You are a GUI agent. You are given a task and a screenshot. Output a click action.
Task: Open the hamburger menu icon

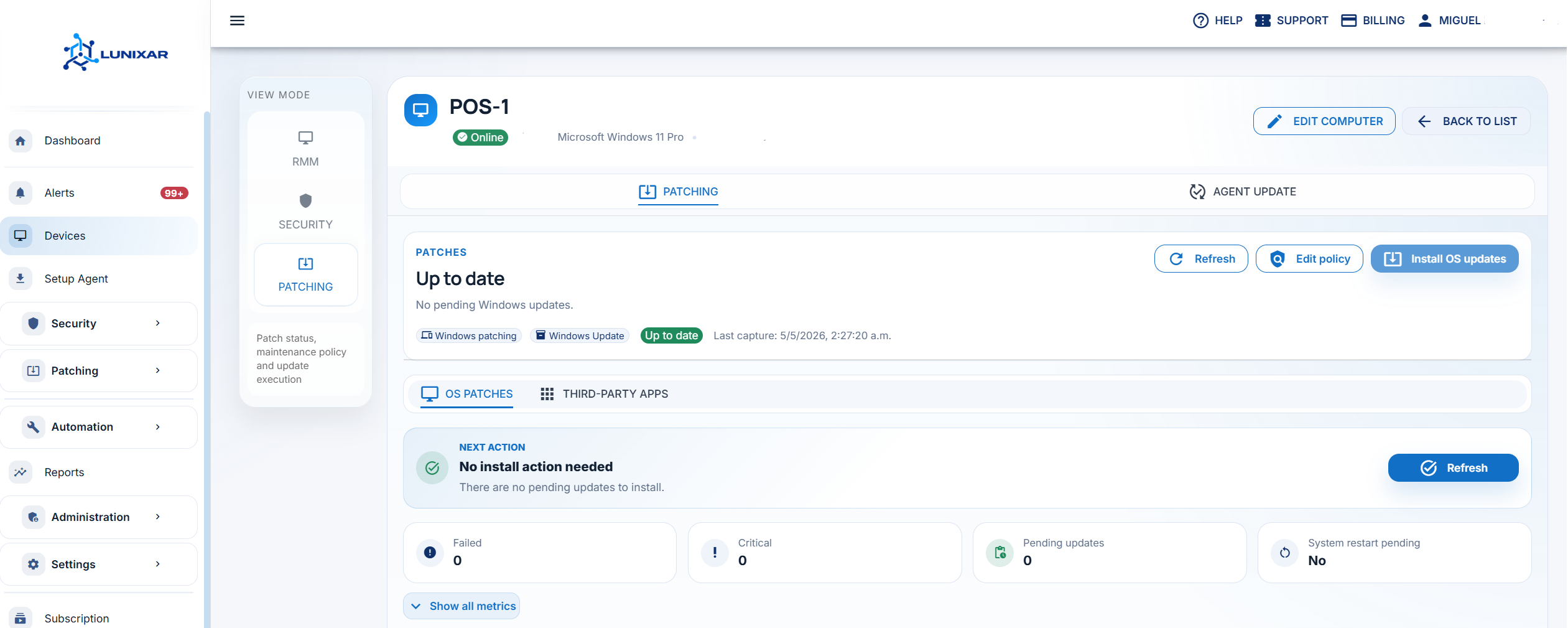(237, 21)
